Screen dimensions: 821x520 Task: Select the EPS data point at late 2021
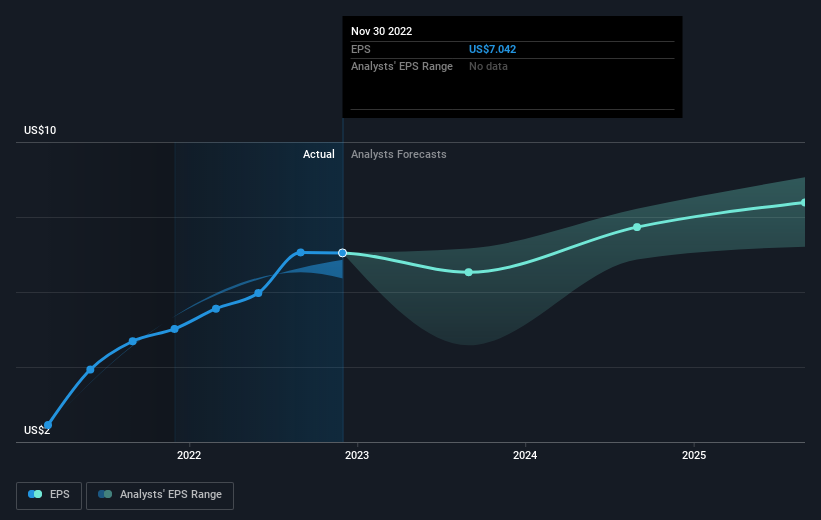(x=175, y=329)
